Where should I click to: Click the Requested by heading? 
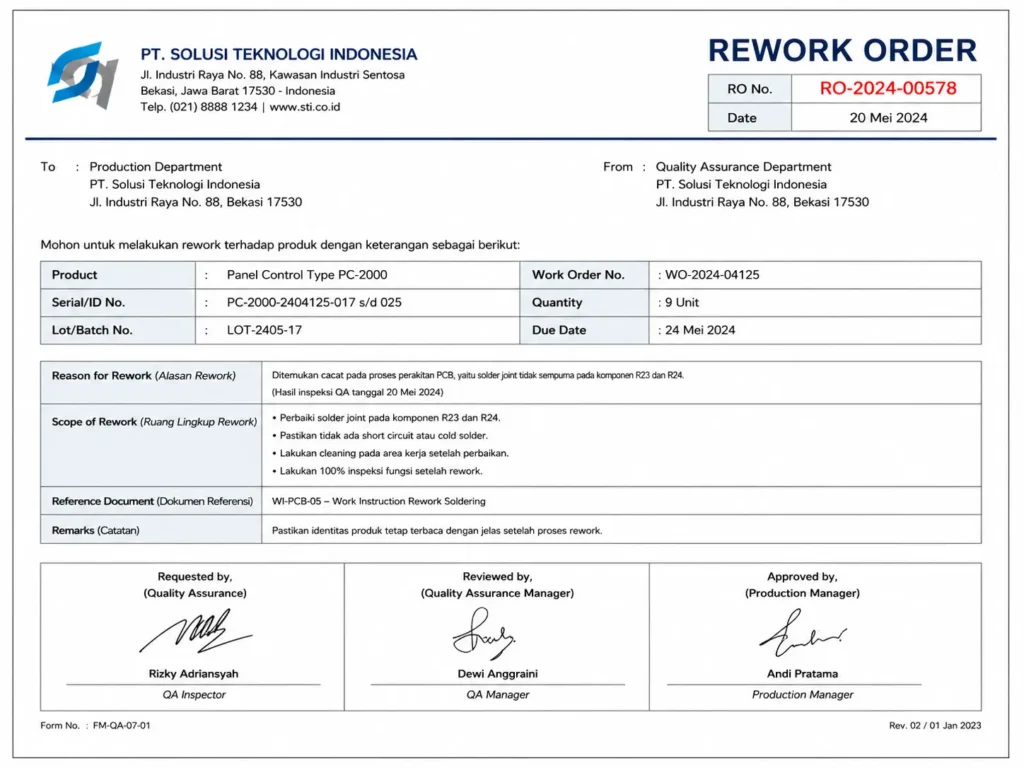pos(195,577)
